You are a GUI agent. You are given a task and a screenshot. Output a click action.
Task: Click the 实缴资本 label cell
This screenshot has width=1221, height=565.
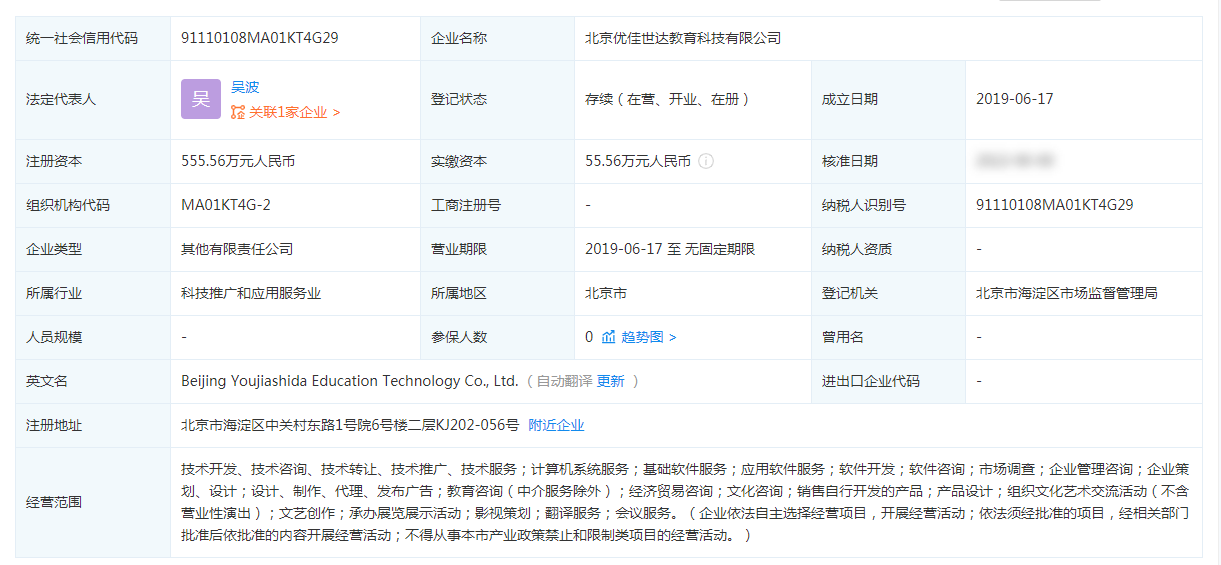[x=497, y=161]
